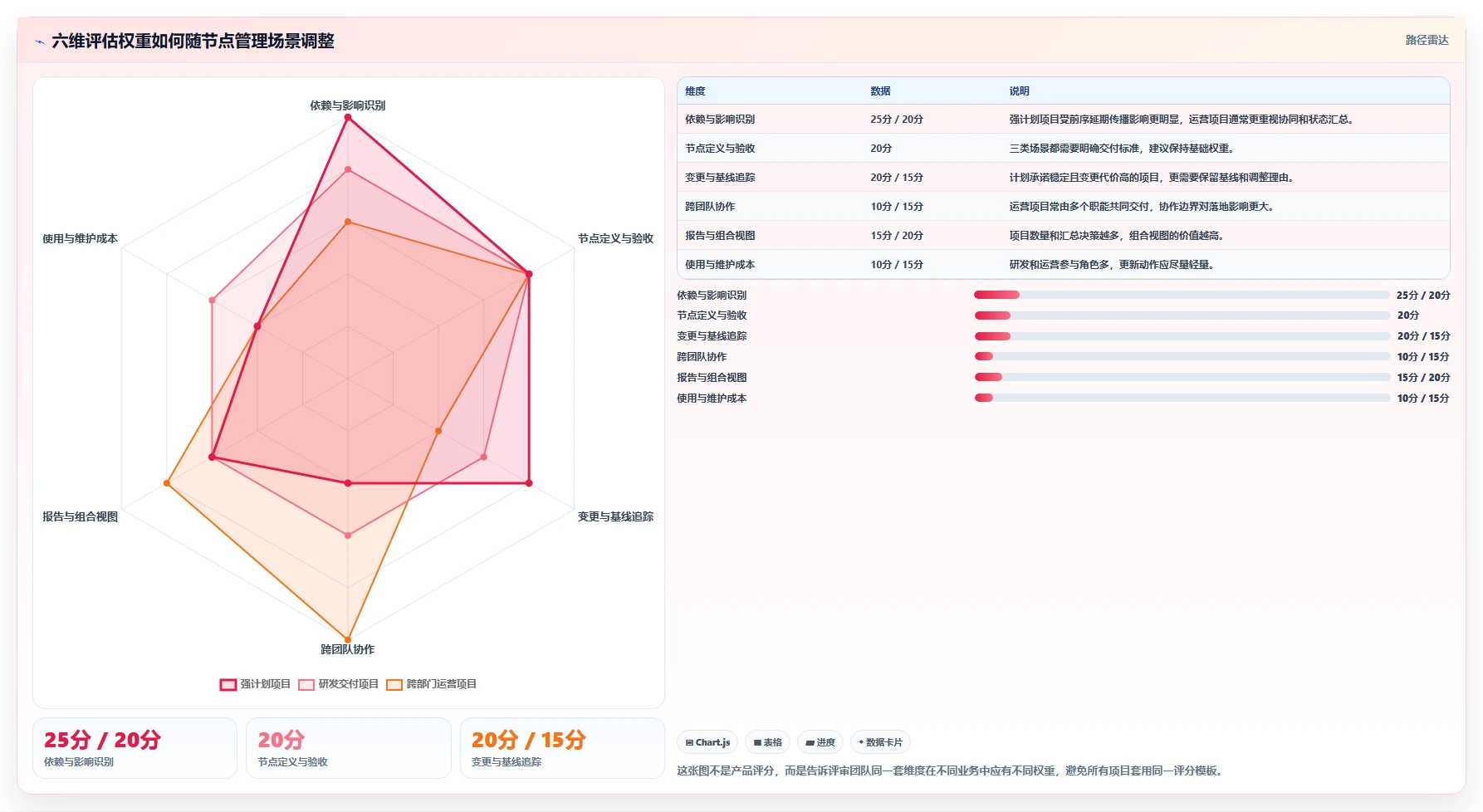Open the 节点定义与验收 20分 card
Image resolution: width=1483 pixels, height=812 pixels.
pos(349,748)
